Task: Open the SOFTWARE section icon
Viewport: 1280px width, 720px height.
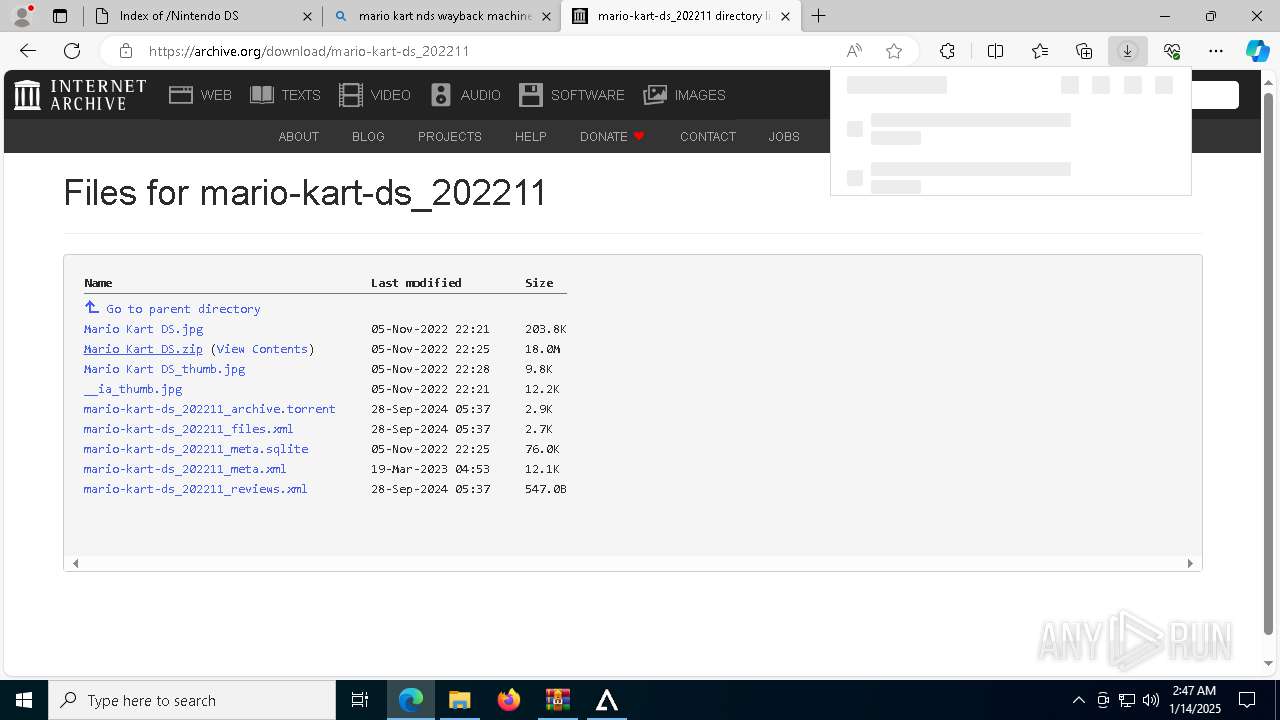Action: click(571, 95)
